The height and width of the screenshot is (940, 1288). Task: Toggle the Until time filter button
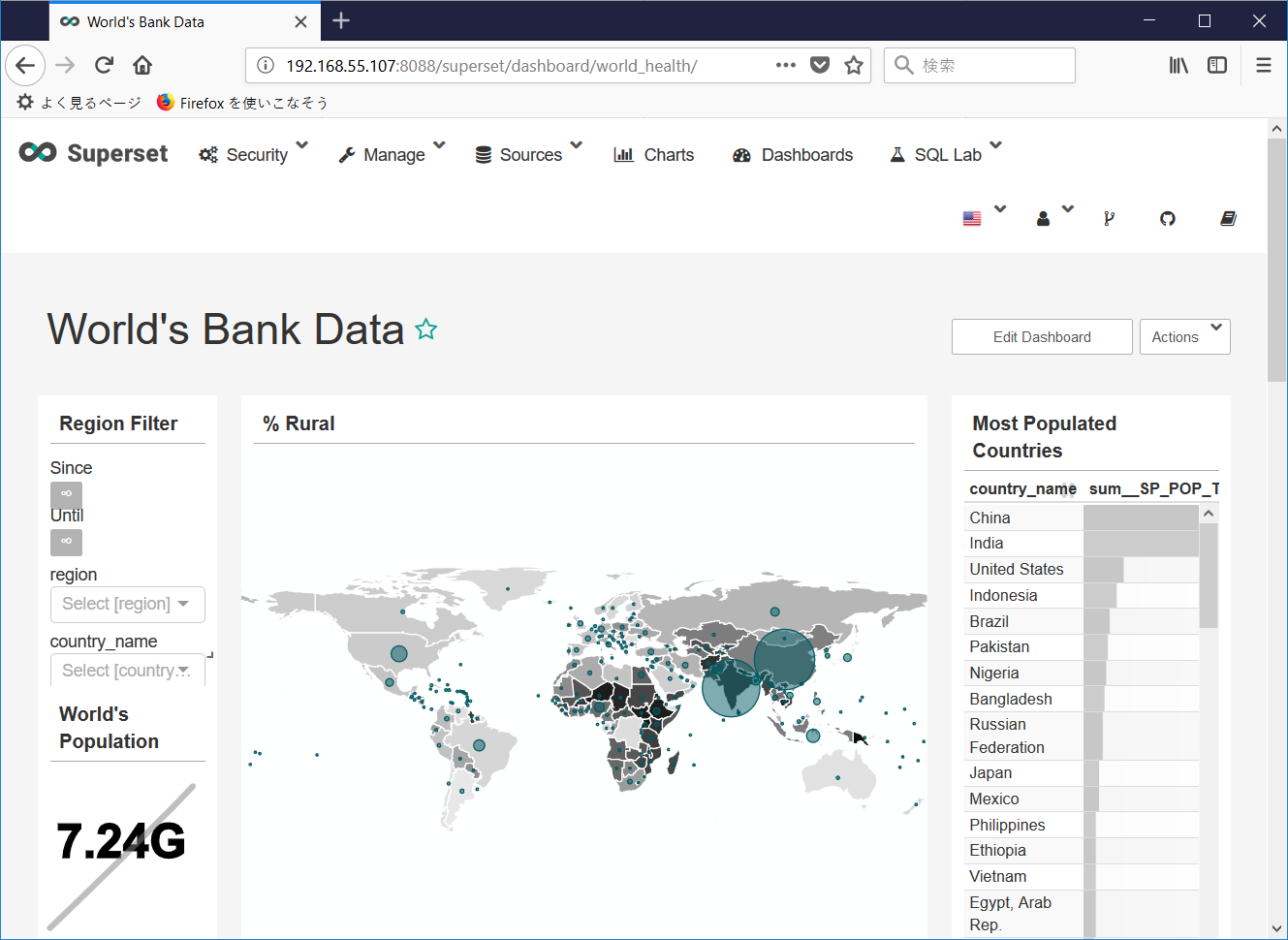[66, 542]
